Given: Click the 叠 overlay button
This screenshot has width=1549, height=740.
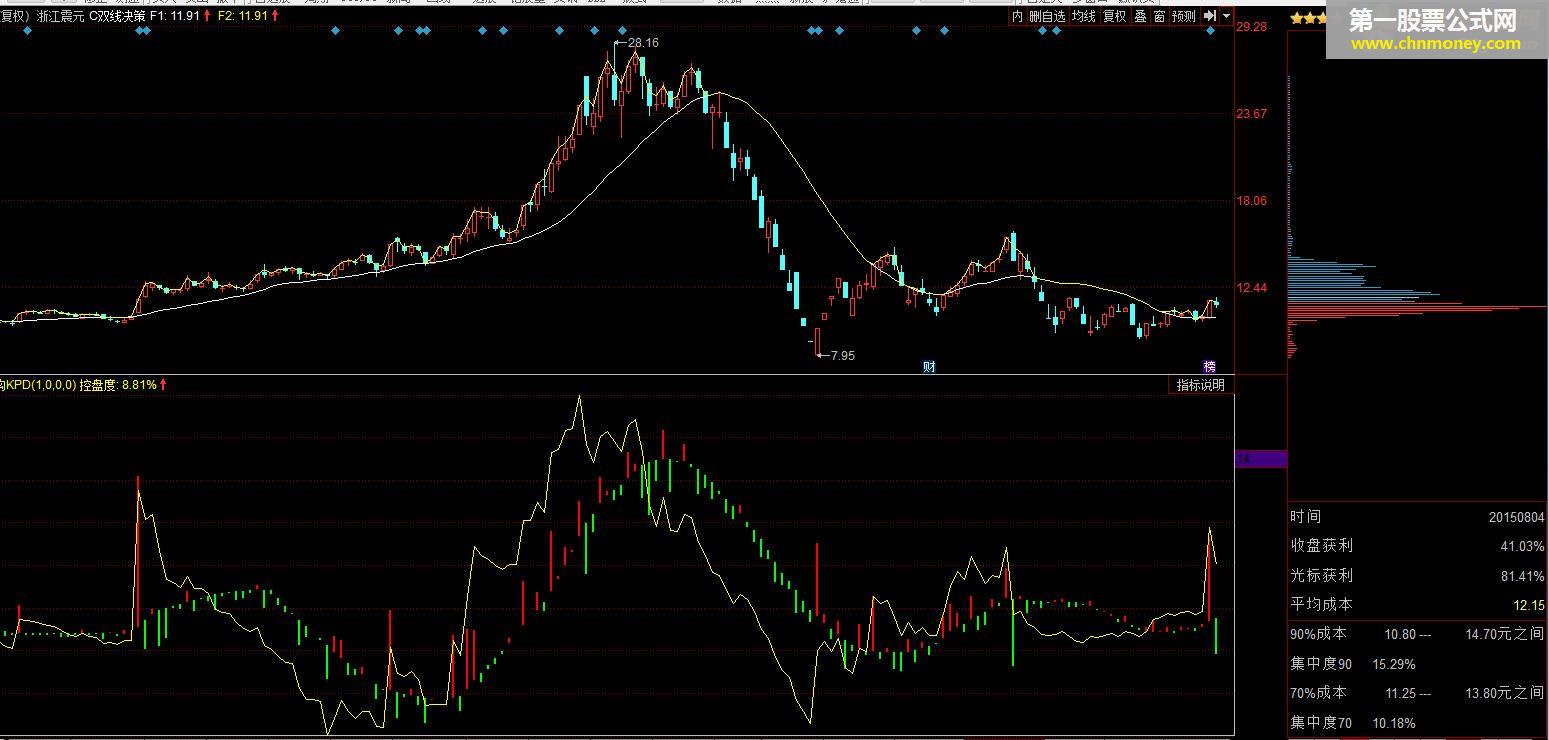Looking at the screenshot, I should pos(1140,16).
